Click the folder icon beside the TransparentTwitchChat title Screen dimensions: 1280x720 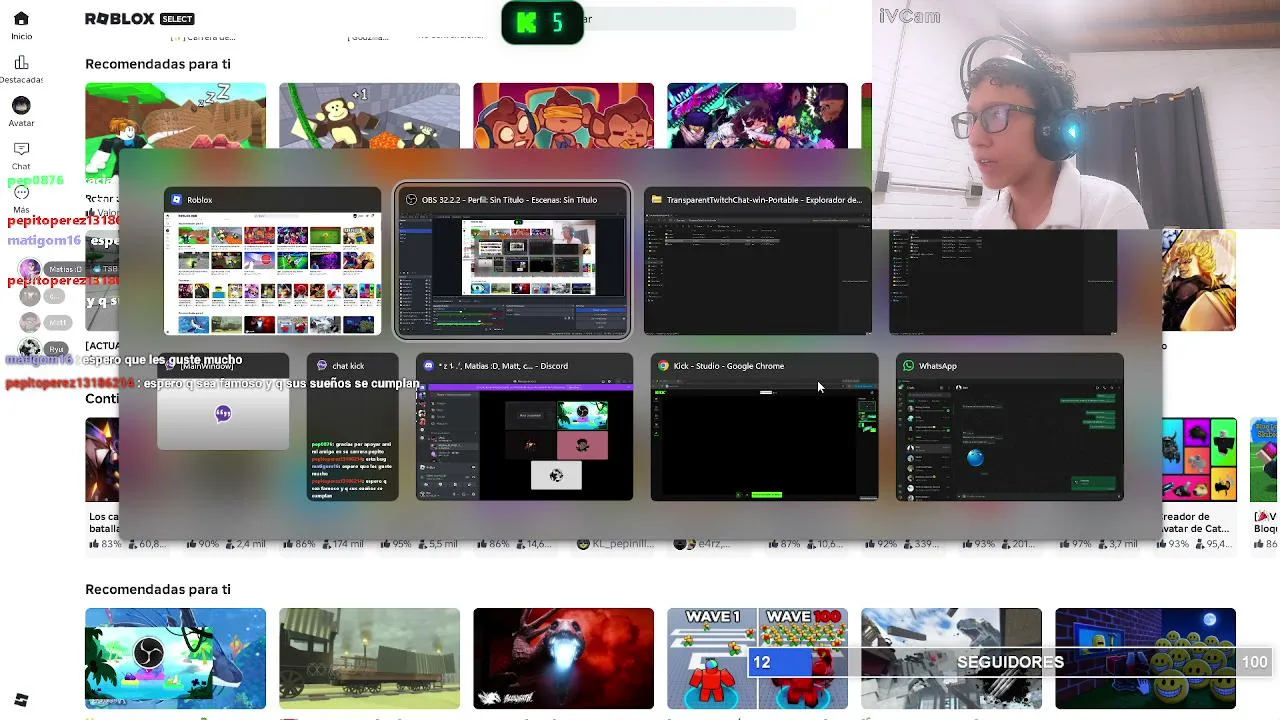pyautogui.click(x=657, y=200)
